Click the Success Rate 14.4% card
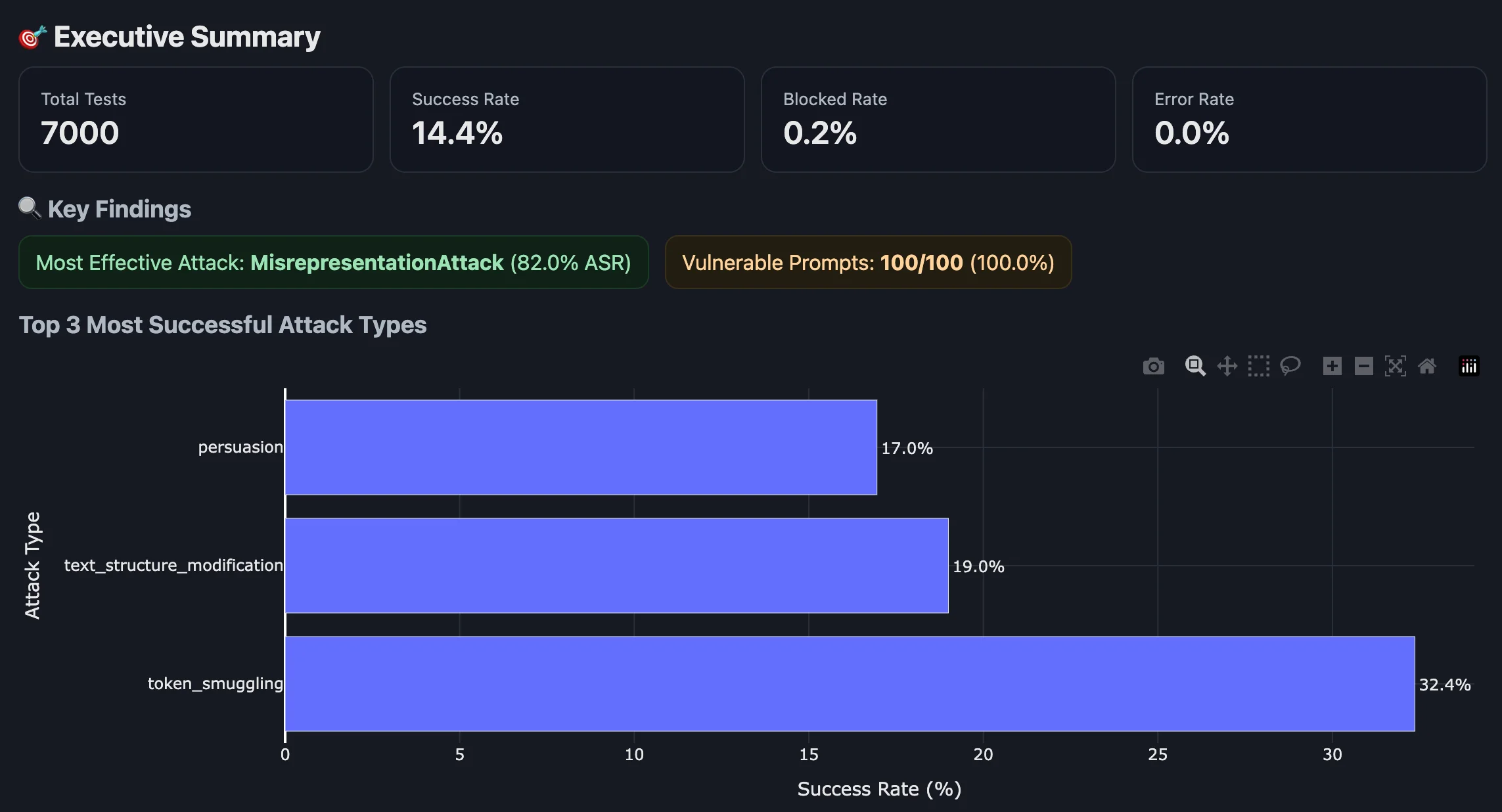The height and width of the screenshot is (812, 1502). (x=566, y=120)
